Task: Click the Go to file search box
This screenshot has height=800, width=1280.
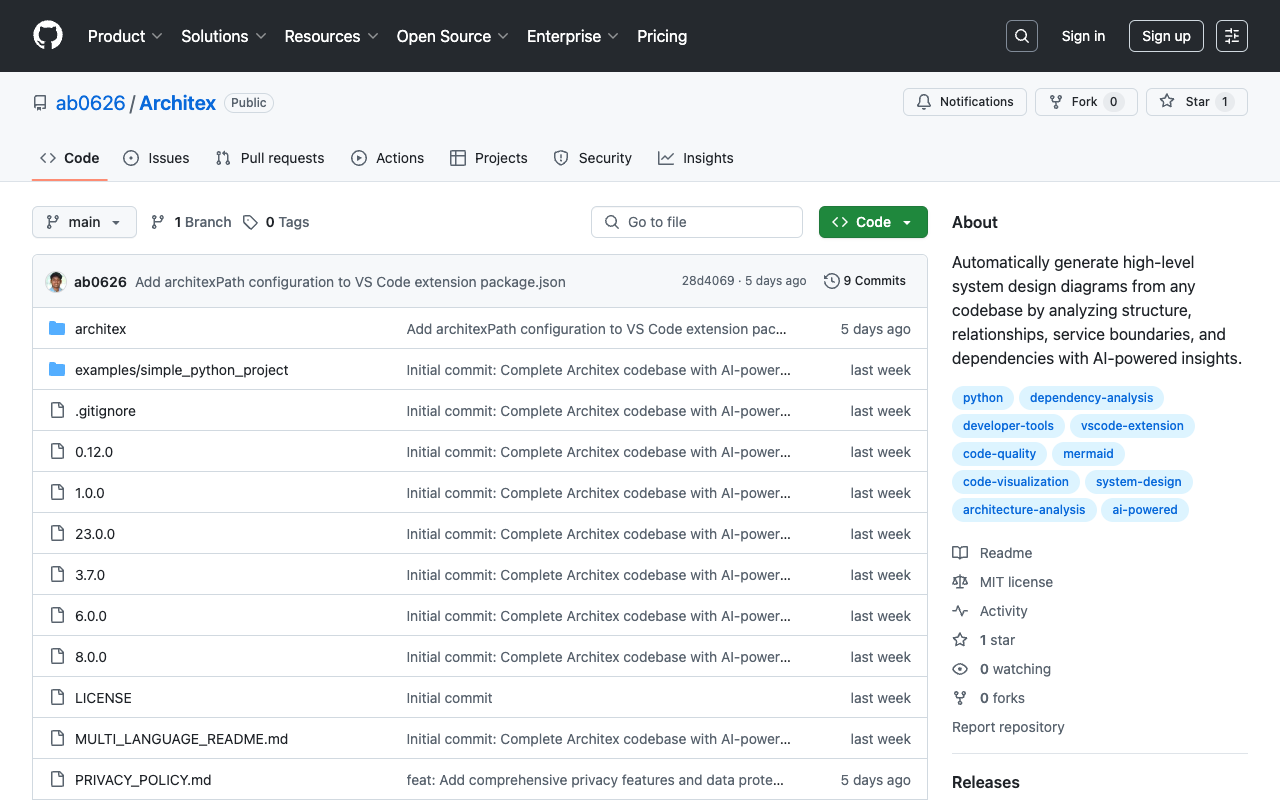Action: (x=696, y=221)
